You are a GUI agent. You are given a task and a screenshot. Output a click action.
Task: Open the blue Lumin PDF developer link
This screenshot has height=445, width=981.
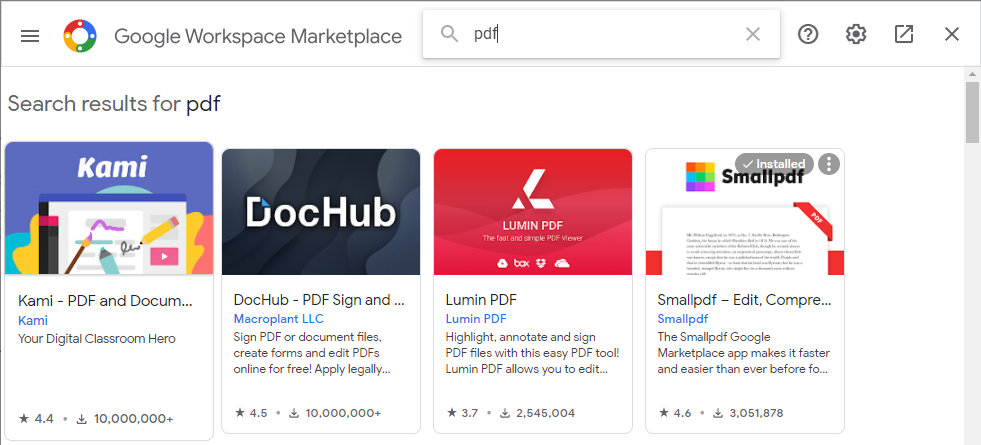476,319
